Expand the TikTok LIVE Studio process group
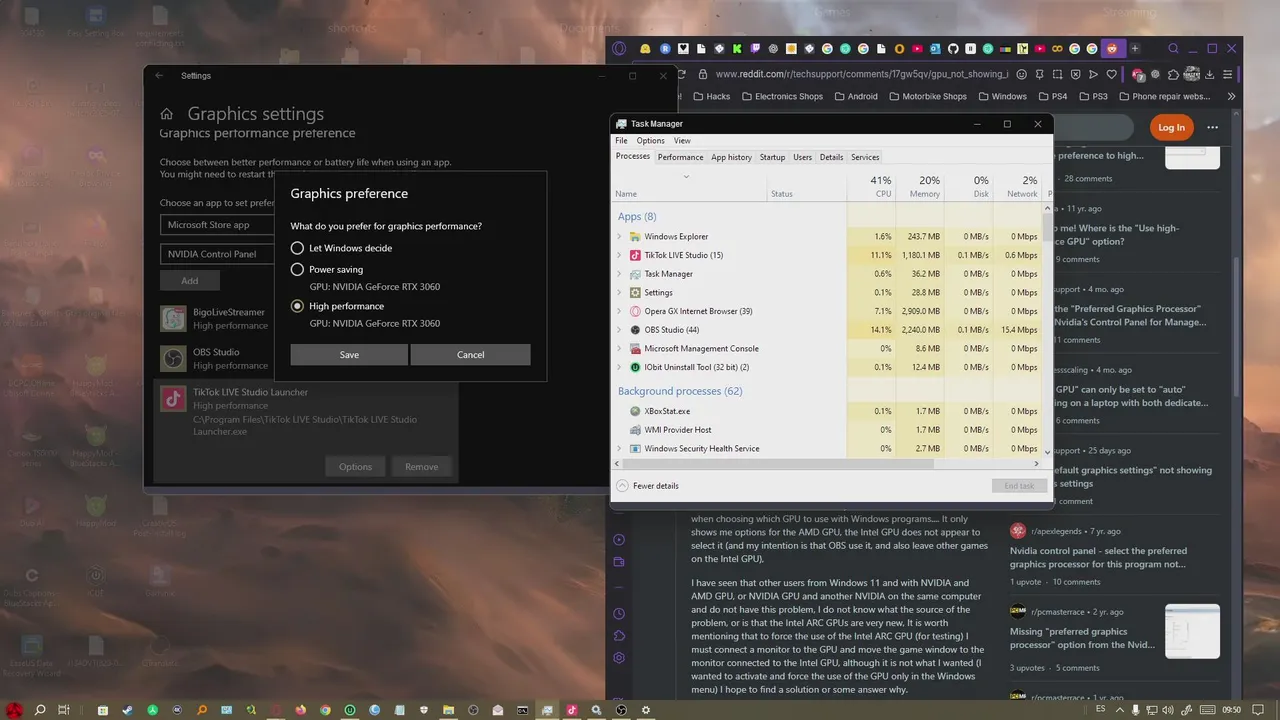1280x720 pixels. pos(619,255)
